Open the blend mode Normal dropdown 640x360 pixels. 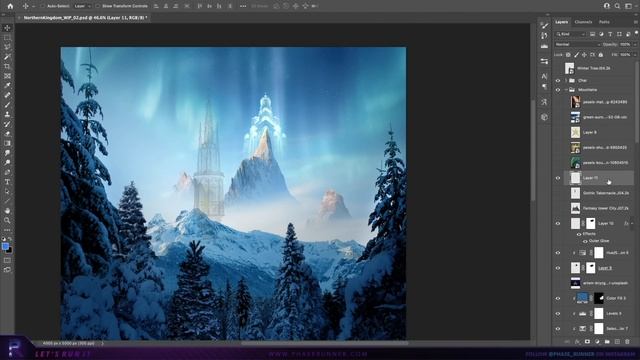577,44
